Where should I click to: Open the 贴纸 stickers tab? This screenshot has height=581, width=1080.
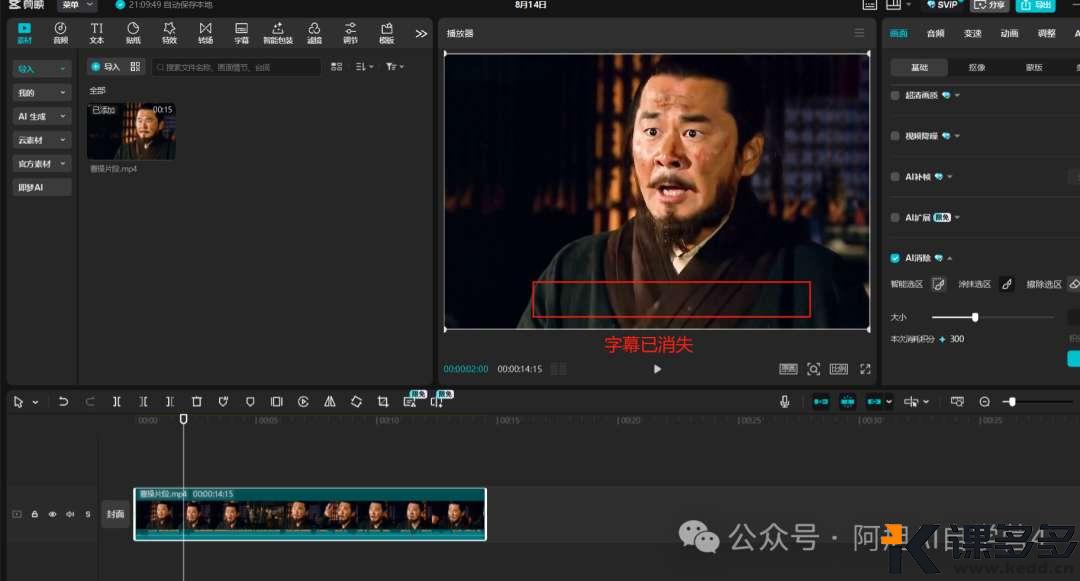[x=133, y=33]
